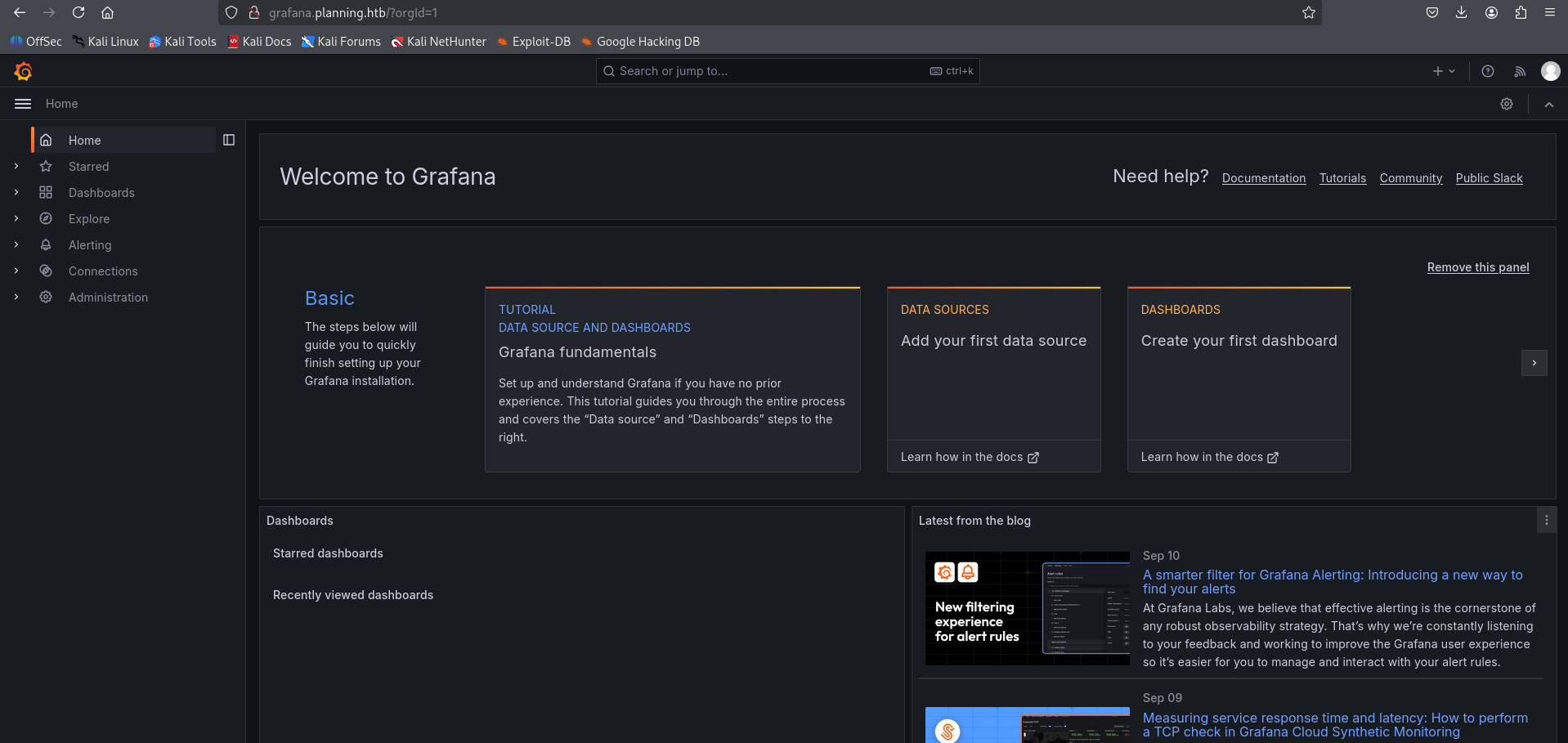Expand the Dashboards sidebar section
1568x743 pixels.
16,193
